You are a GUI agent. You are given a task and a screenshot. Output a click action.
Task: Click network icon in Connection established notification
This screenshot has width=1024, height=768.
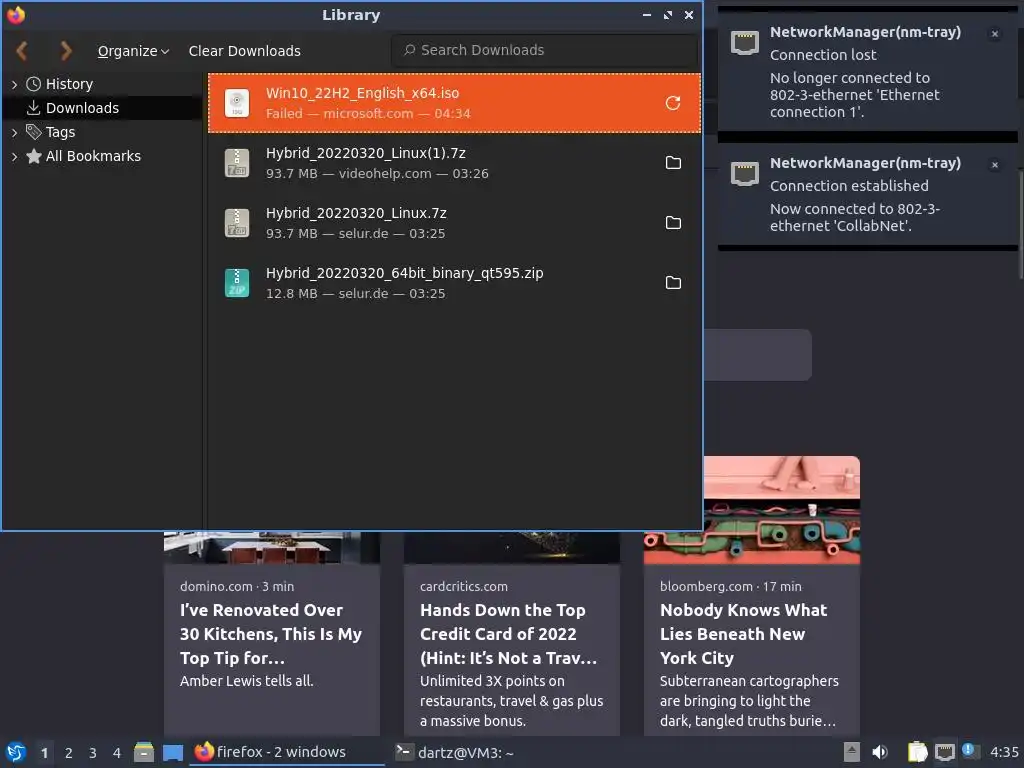744,173
